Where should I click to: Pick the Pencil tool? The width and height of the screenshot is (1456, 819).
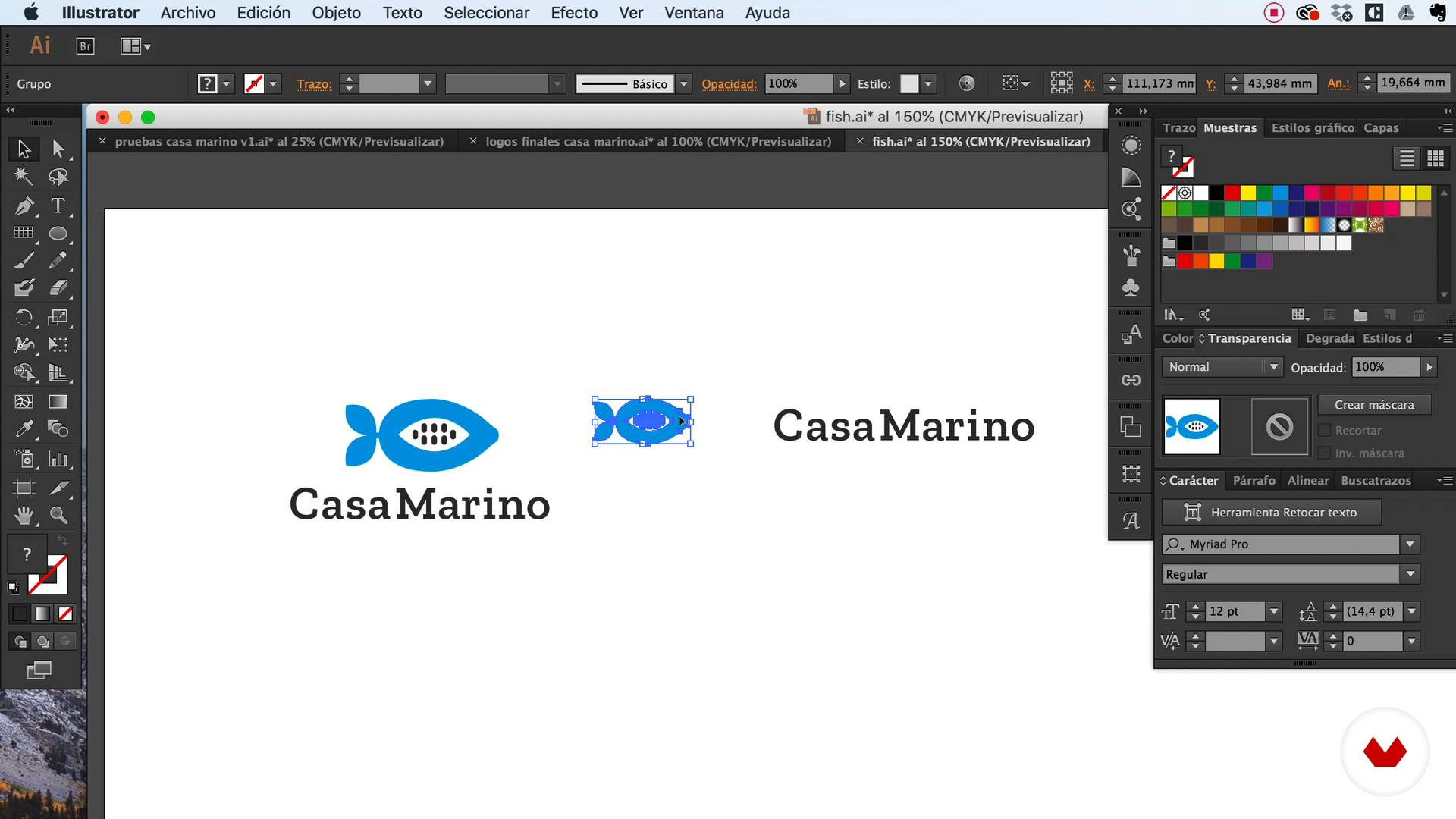tap(58, 261)
